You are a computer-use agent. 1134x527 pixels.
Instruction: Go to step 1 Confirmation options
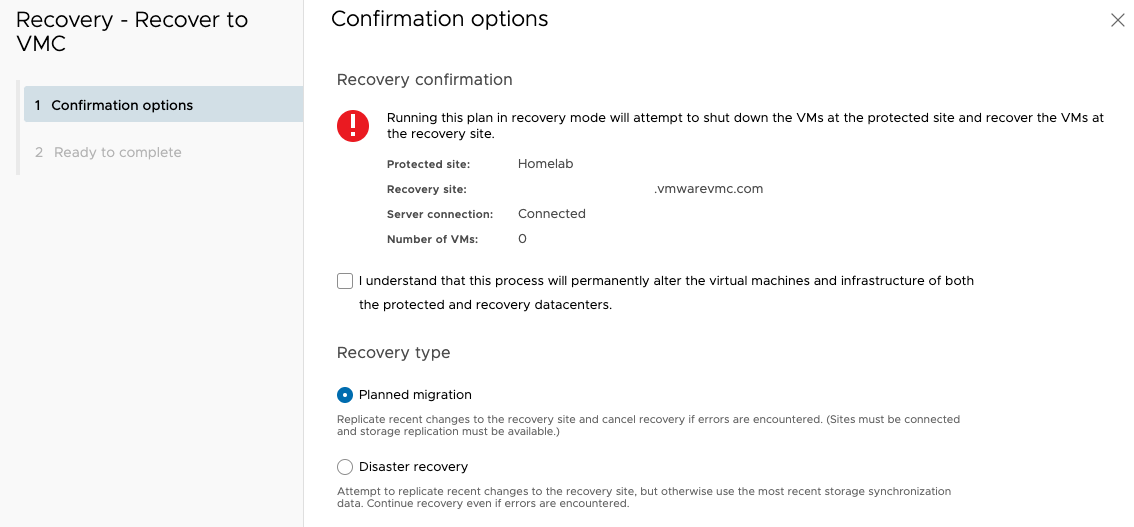(122, 105)
